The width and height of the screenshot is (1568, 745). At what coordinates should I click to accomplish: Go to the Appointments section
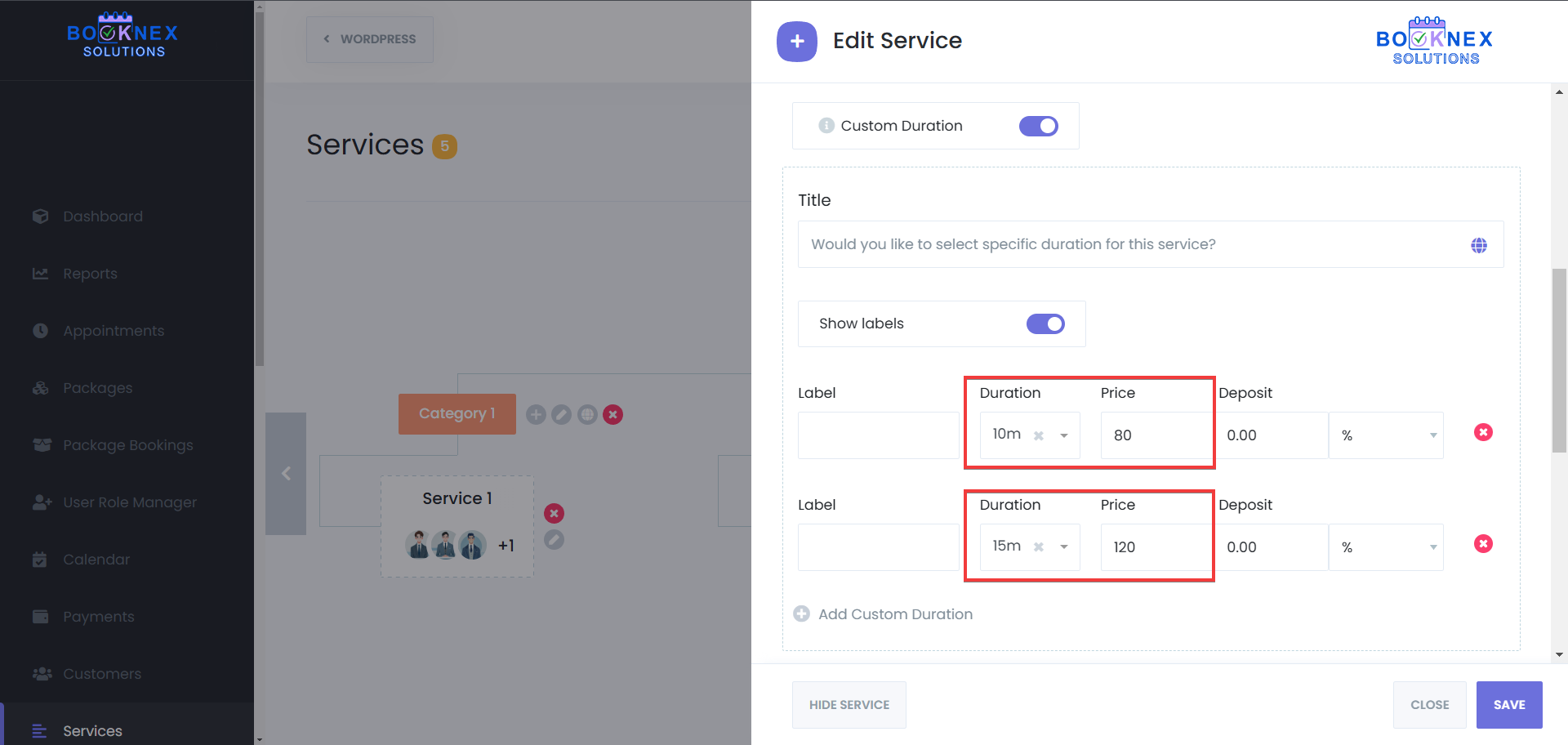pyautogui.click(x=113, y=331)
